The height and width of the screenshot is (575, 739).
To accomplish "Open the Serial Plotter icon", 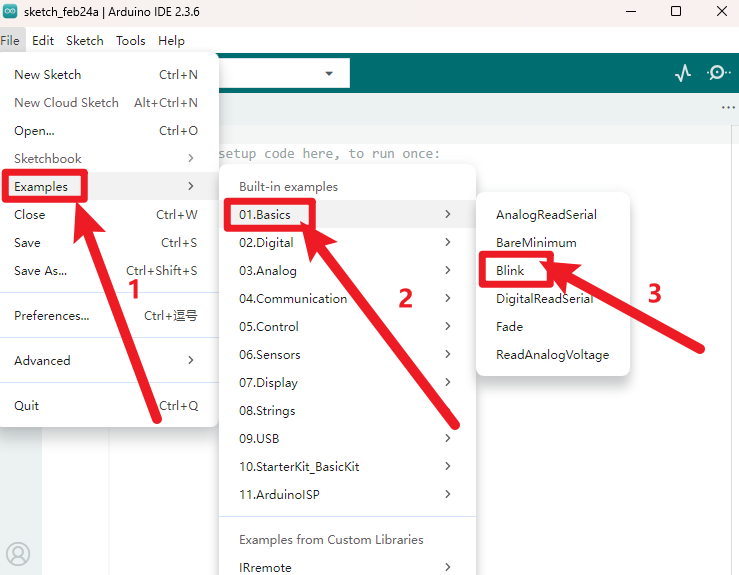I will pyautogui.click(x=683, y=73).
